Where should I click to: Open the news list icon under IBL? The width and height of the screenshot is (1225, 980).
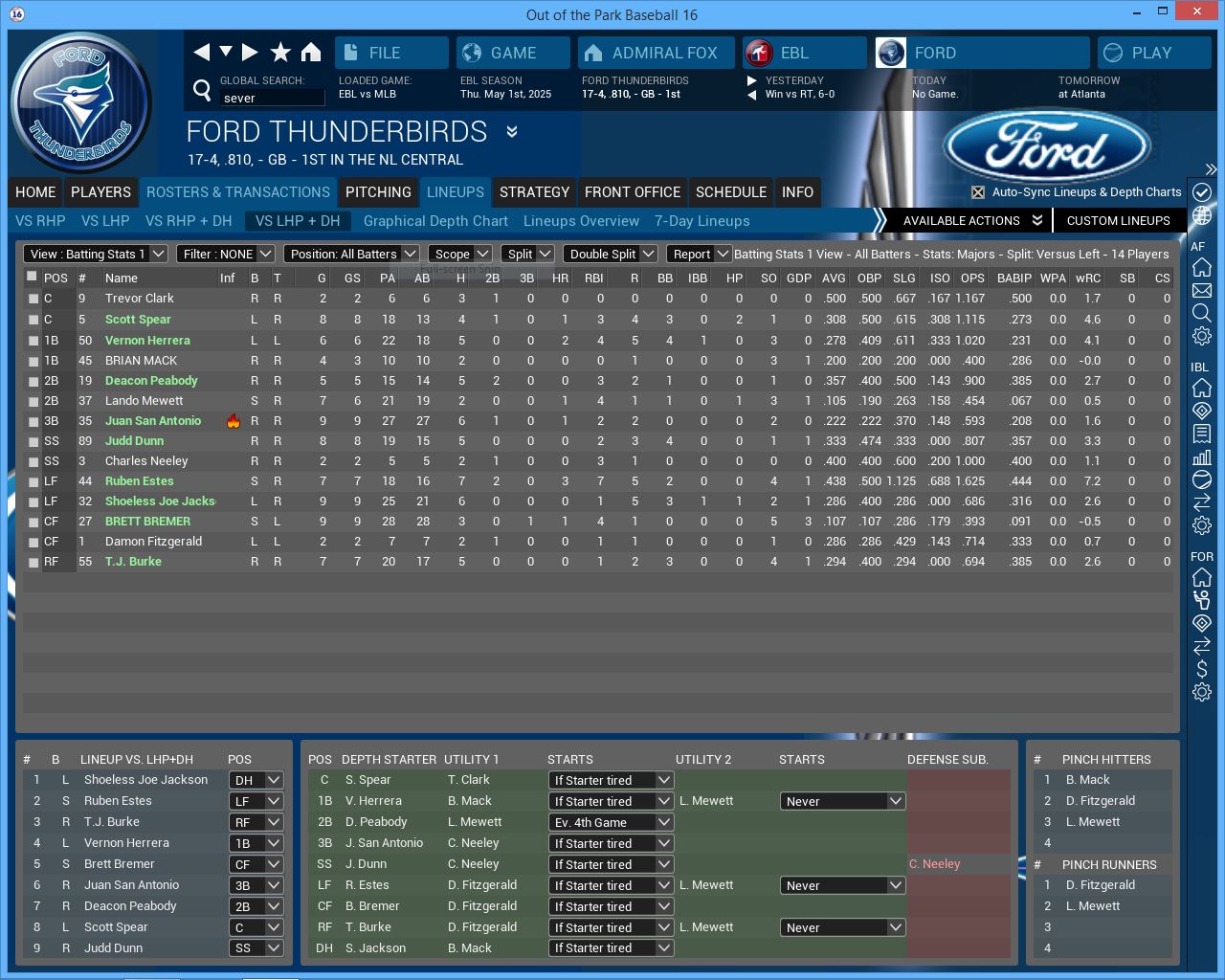point(1202,434)
